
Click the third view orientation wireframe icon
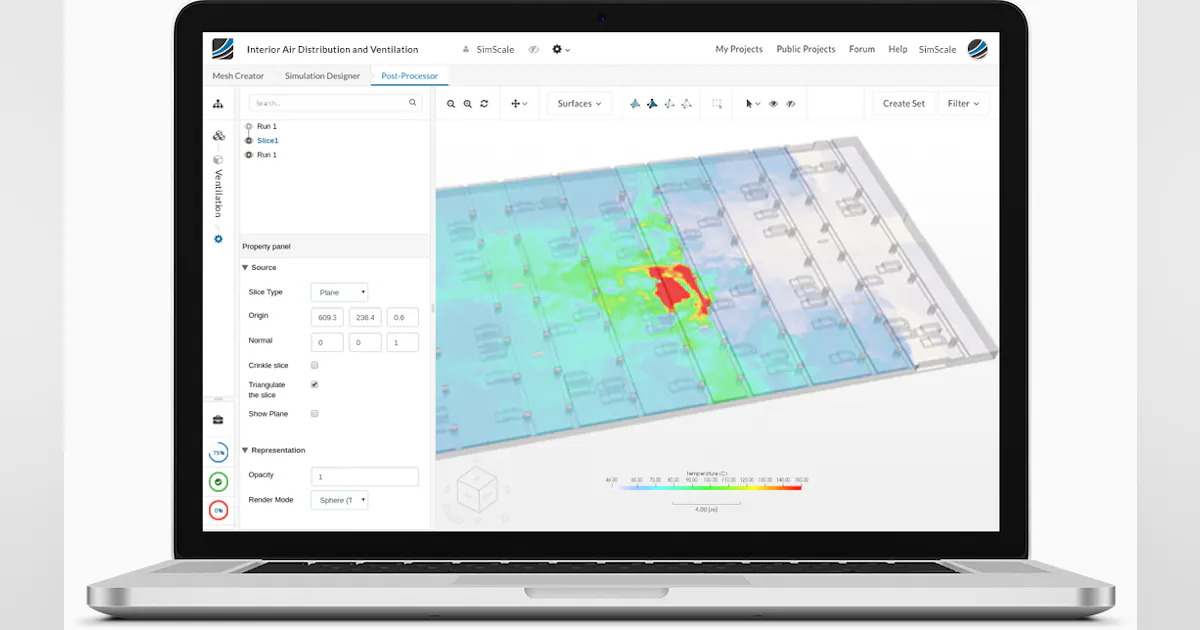click(x=669, y=104)
